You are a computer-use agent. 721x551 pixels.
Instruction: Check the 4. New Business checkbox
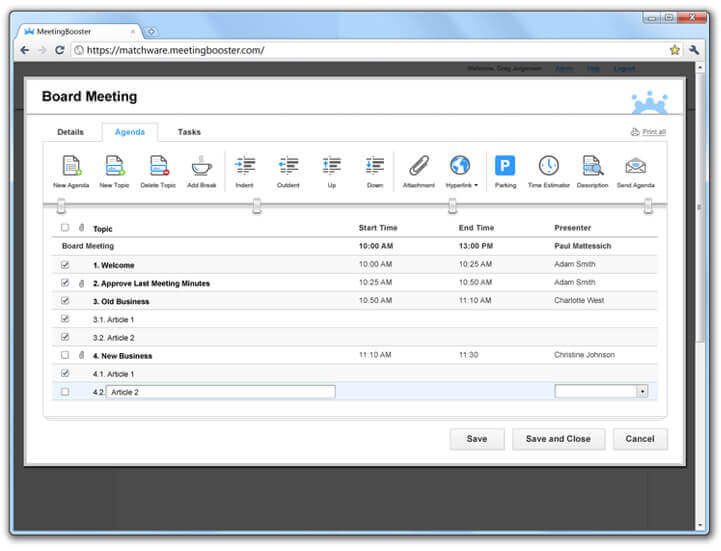[x=65, y=355]
